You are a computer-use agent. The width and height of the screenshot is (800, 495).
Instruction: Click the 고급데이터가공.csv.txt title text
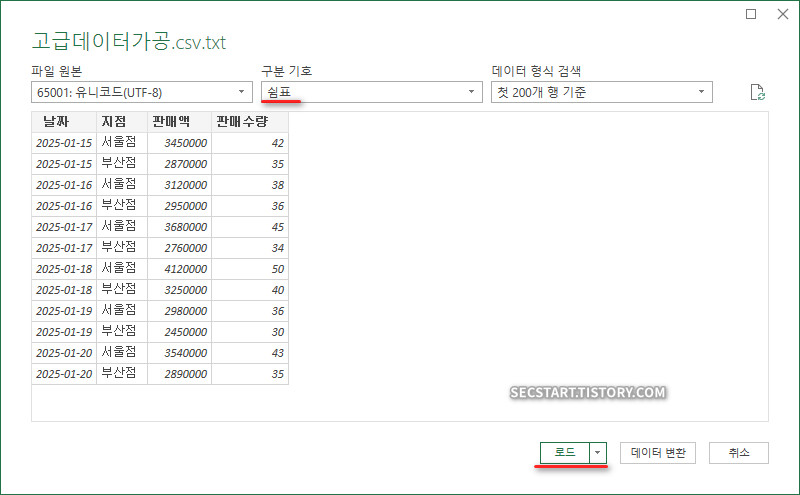point(129,41)
